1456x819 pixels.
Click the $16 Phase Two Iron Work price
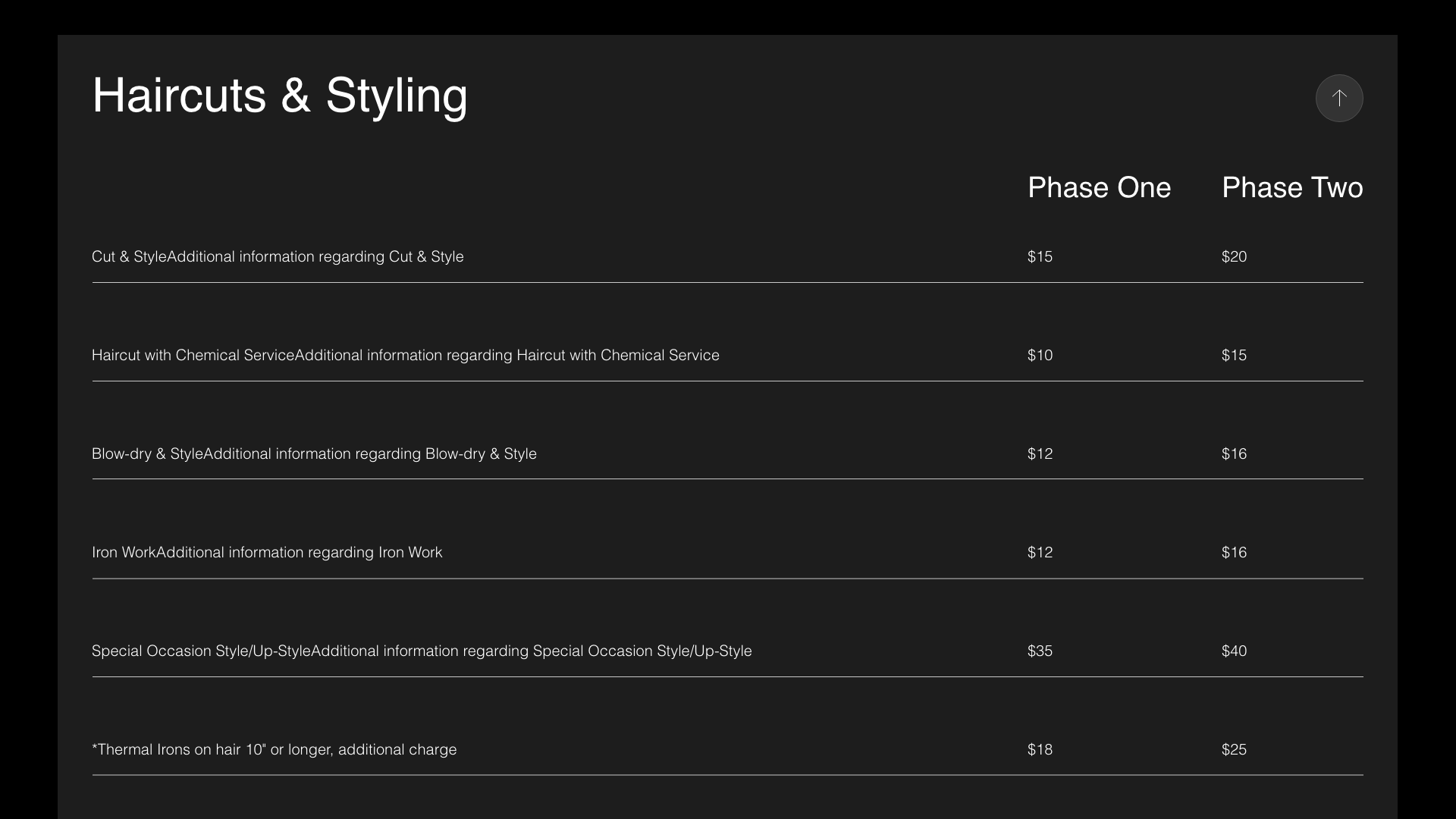click(x=1234, y=552)
